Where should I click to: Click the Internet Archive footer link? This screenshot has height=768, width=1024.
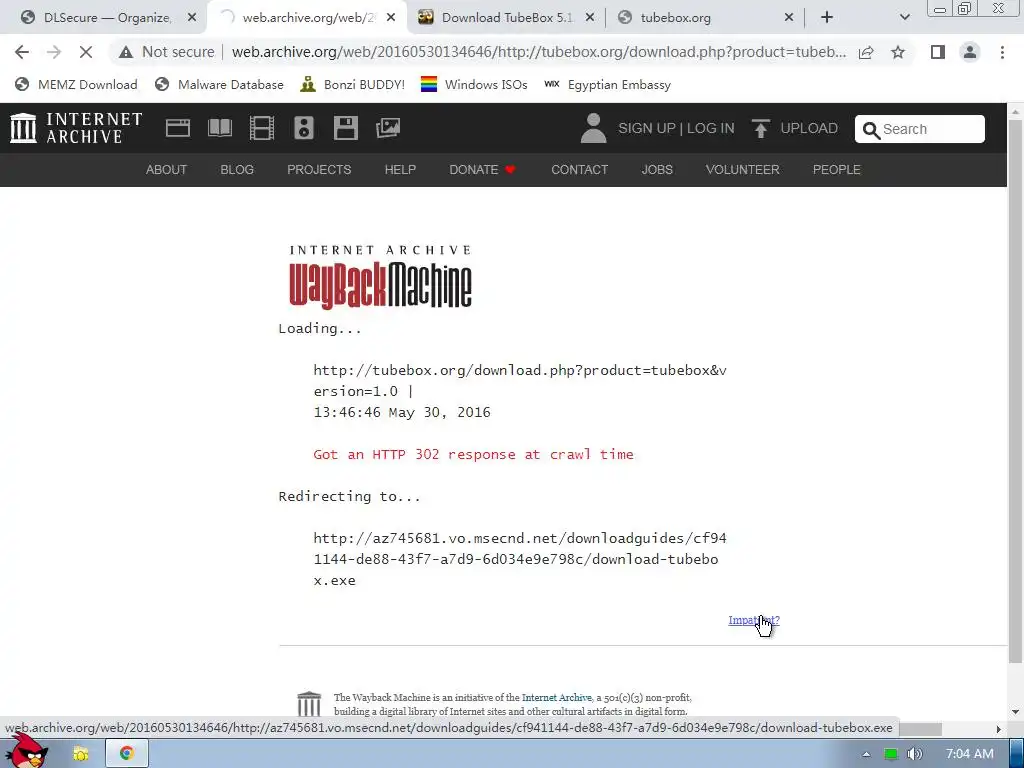556,697
